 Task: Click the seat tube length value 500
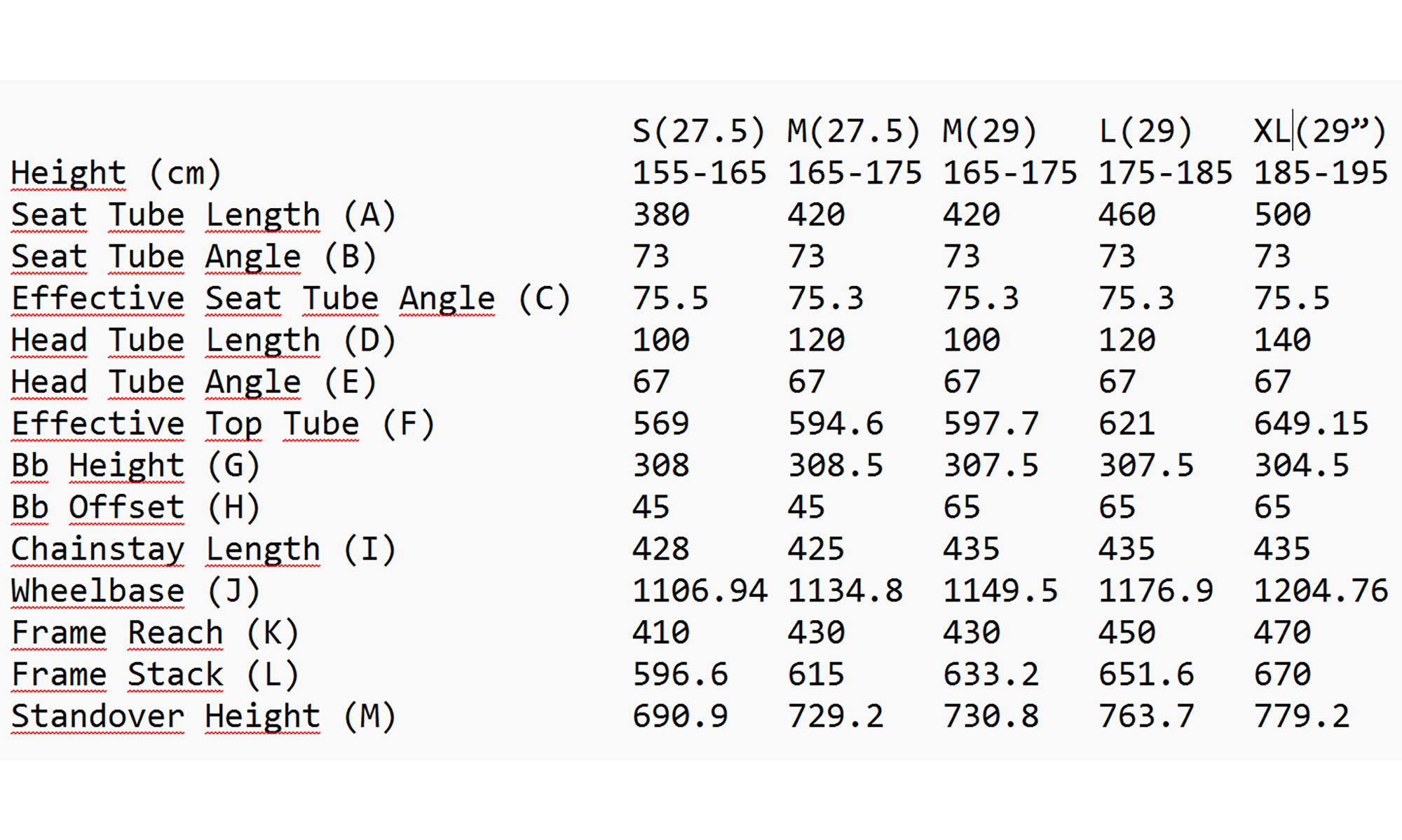[1282, 215]
